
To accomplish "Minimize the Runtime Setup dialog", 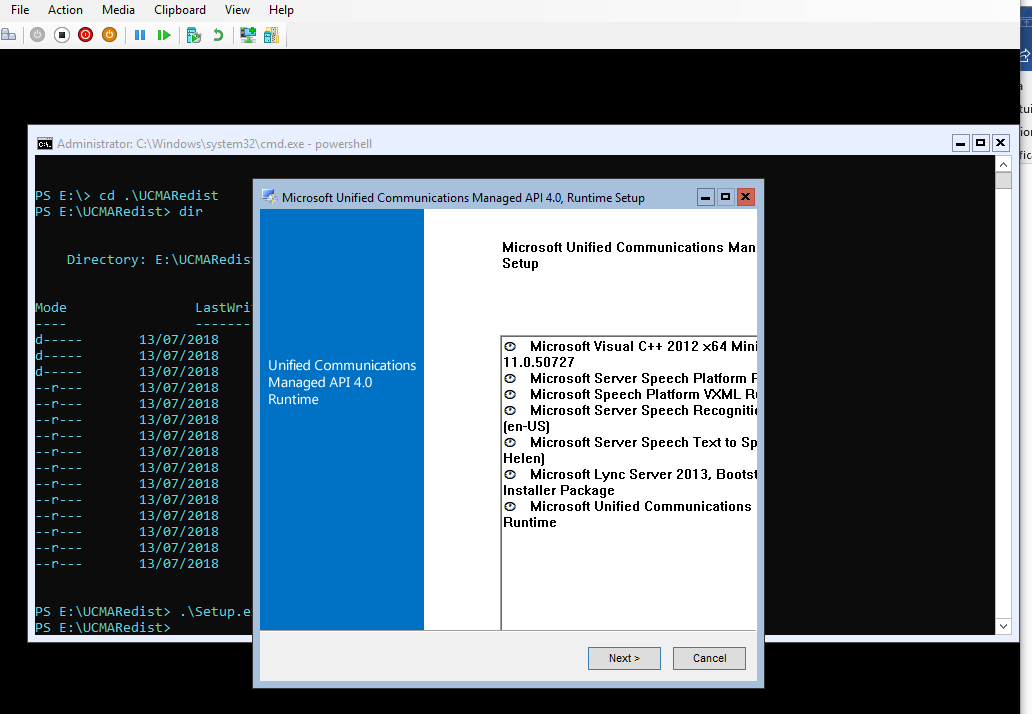I will (706, 197).
